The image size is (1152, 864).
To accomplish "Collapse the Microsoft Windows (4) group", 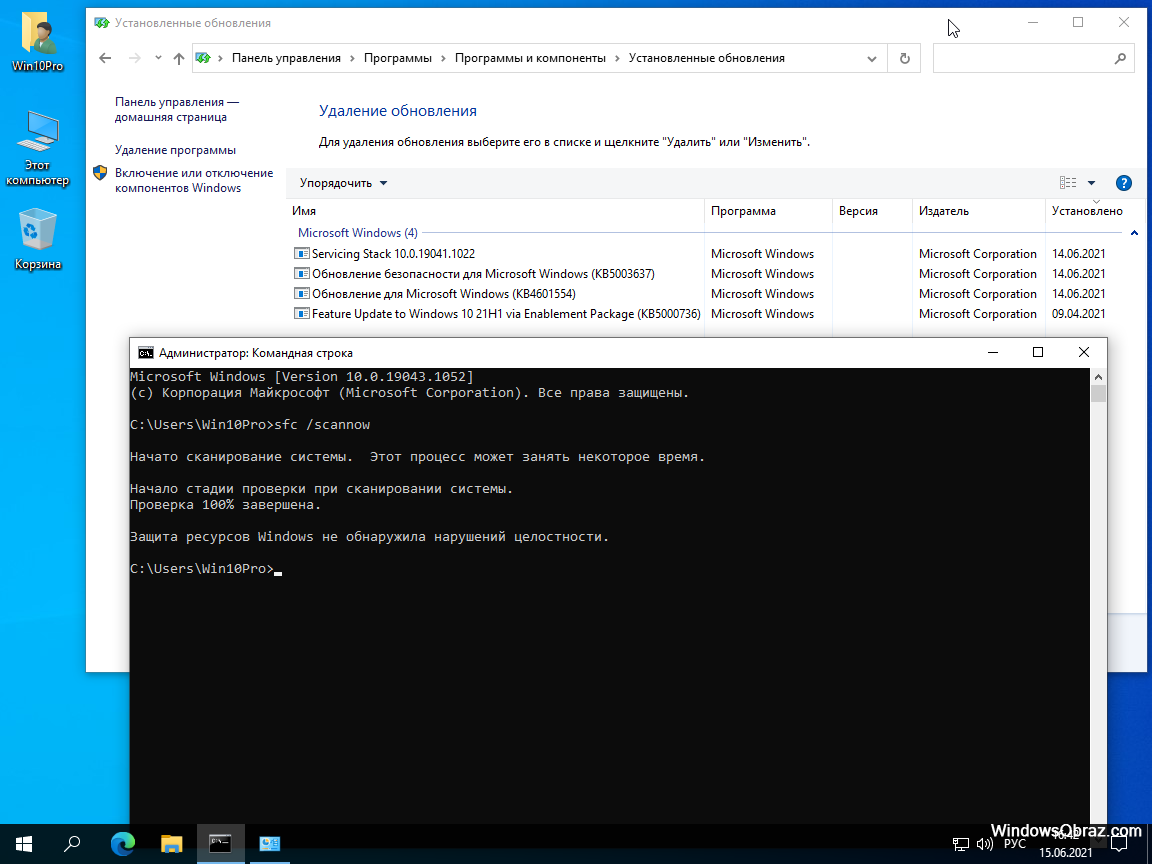I will [x=1134, y=233].
